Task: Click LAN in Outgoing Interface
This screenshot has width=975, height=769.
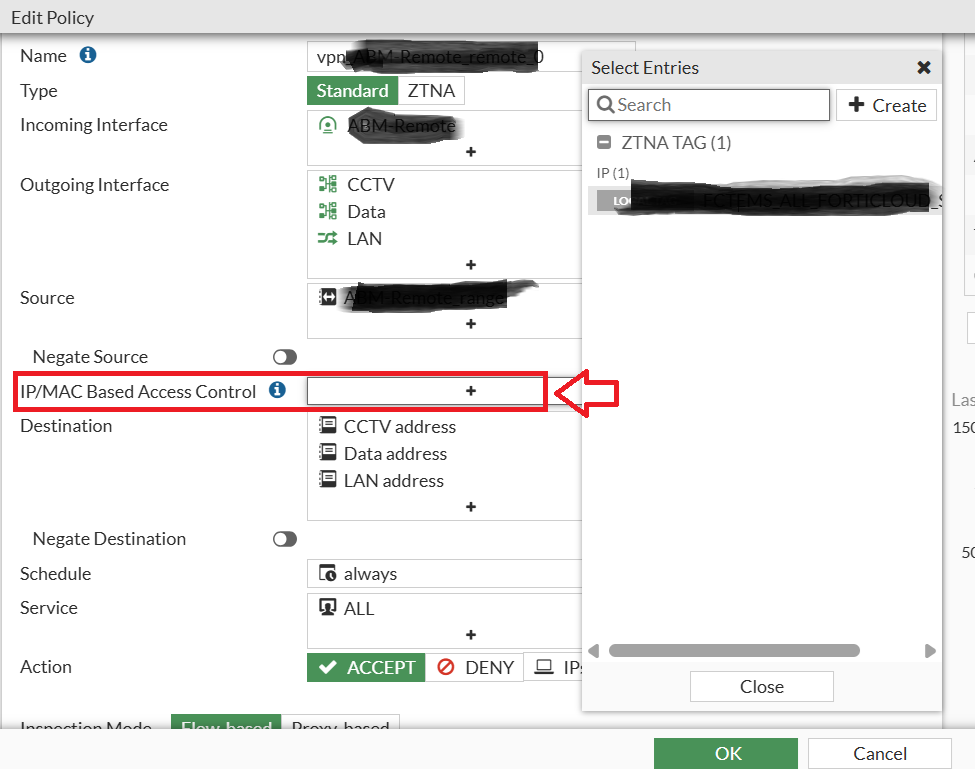Action: point(364,239)
